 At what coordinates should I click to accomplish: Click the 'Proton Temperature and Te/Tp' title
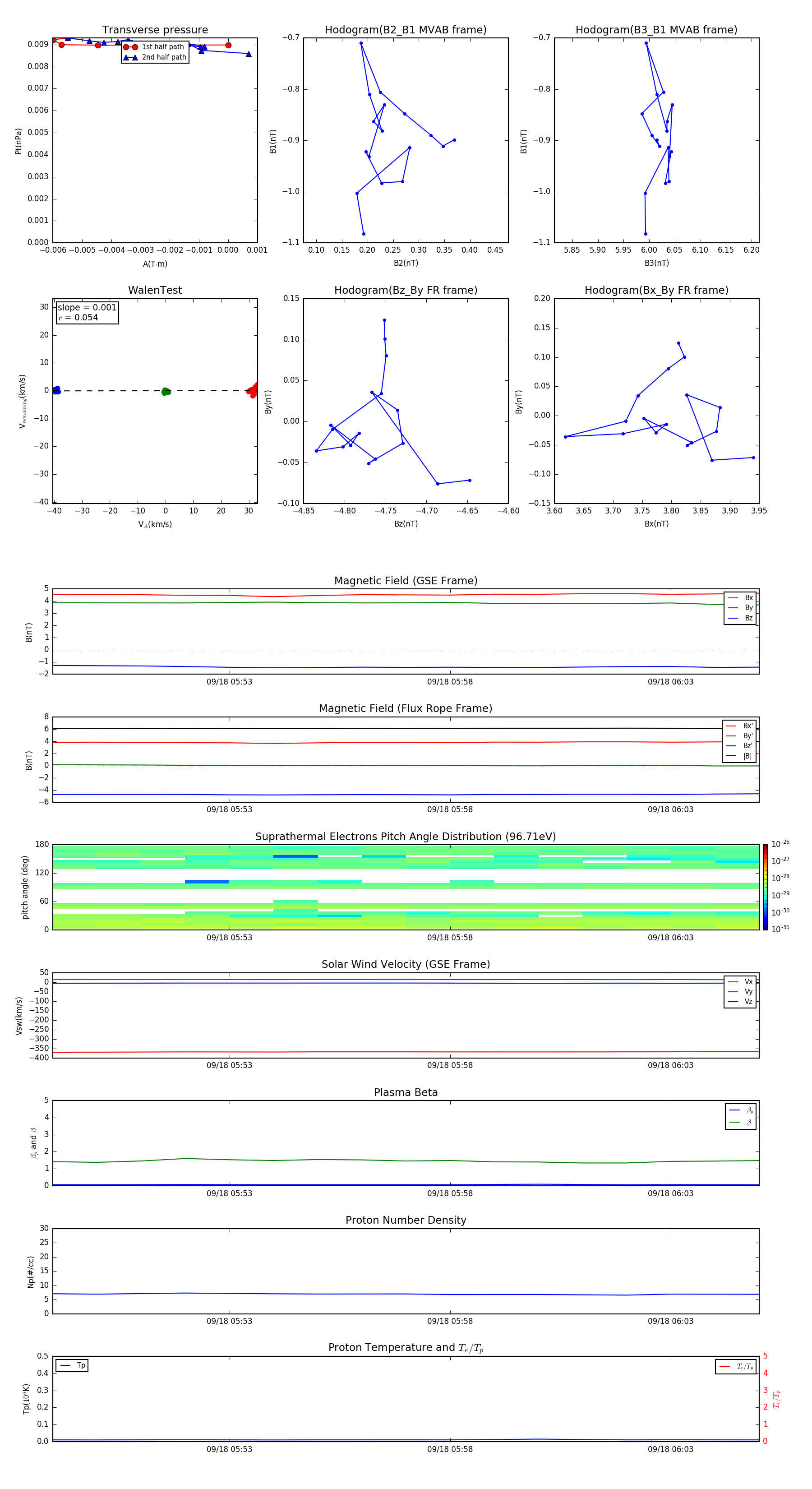click(x=406, y=1348)
